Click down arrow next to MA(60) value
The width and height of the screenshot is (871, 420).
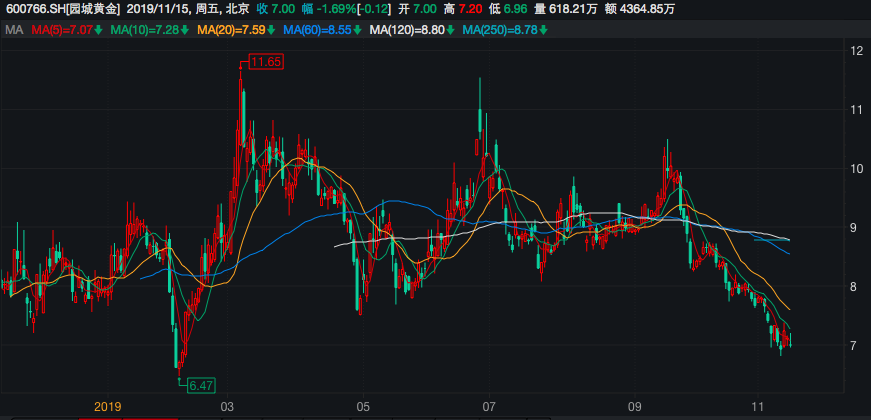tap(359, 30)
